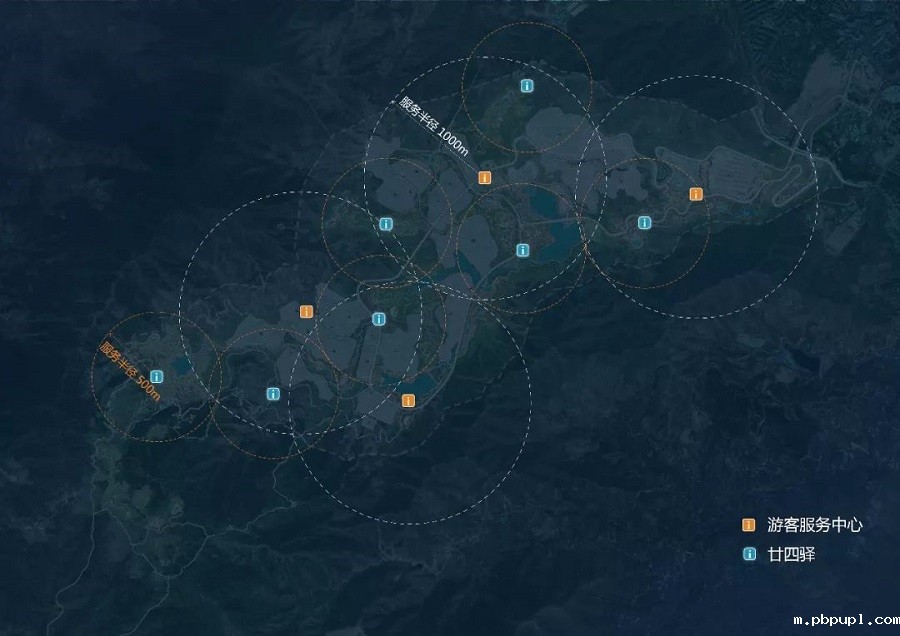Click the blue icon in the legend
The width and height of the screenshot is (900, 636).
coord(749,554)
